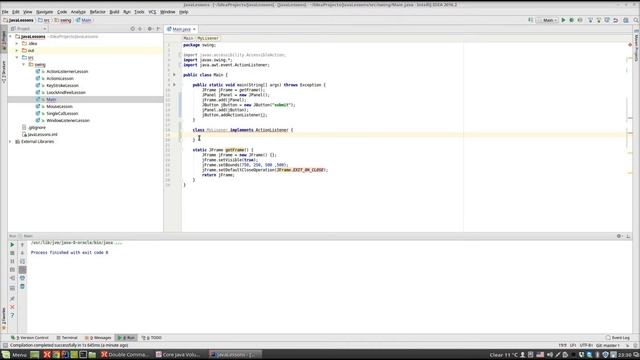Click the Build project icon left of run configuration

[x=531, y=20]
